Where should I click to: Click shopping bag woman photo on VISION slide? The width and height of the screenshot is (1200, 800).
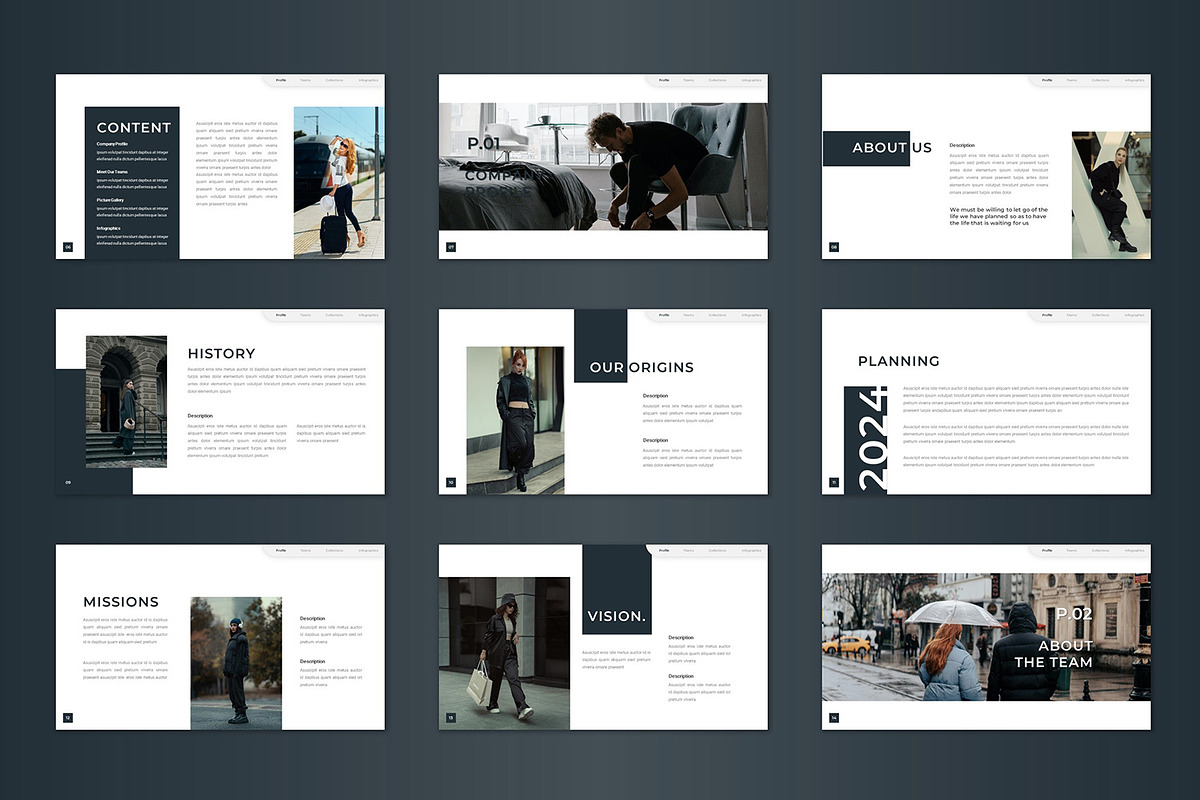(504, 653)
